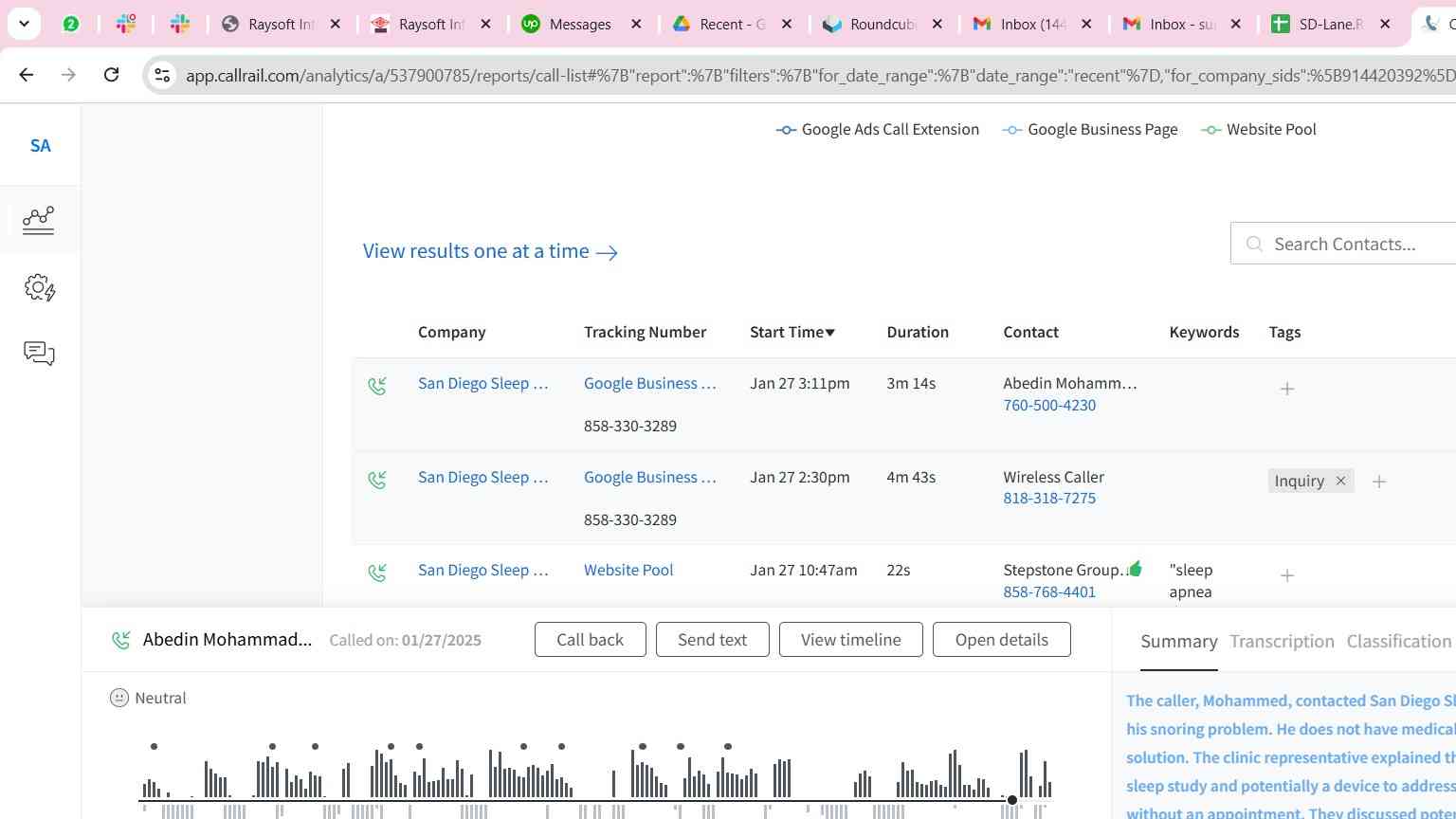Click the playhead knob on call waveform

coord(1012,801)
